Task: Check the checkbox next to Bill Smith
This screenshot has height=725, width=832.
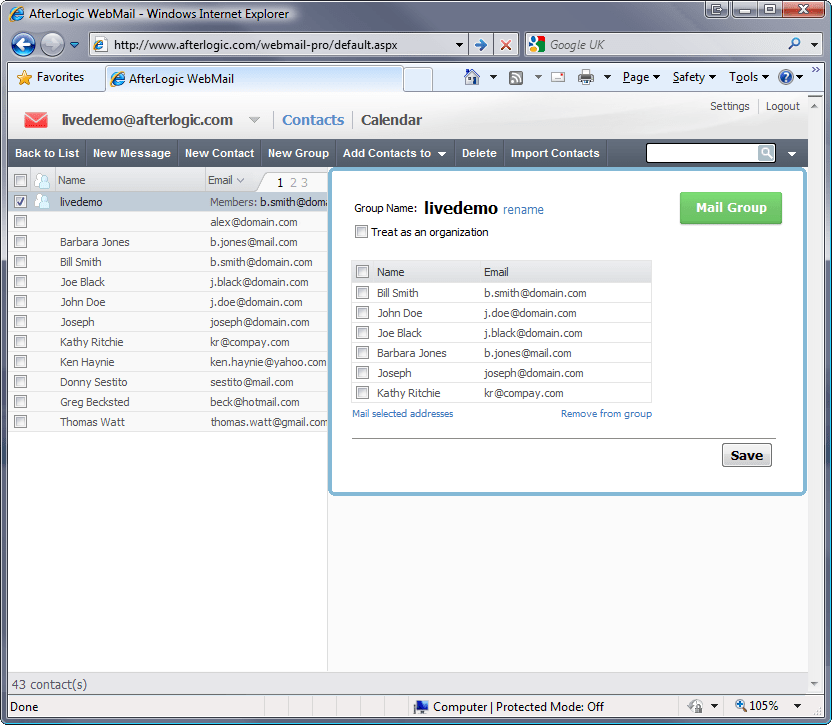Action: point(362,293)
